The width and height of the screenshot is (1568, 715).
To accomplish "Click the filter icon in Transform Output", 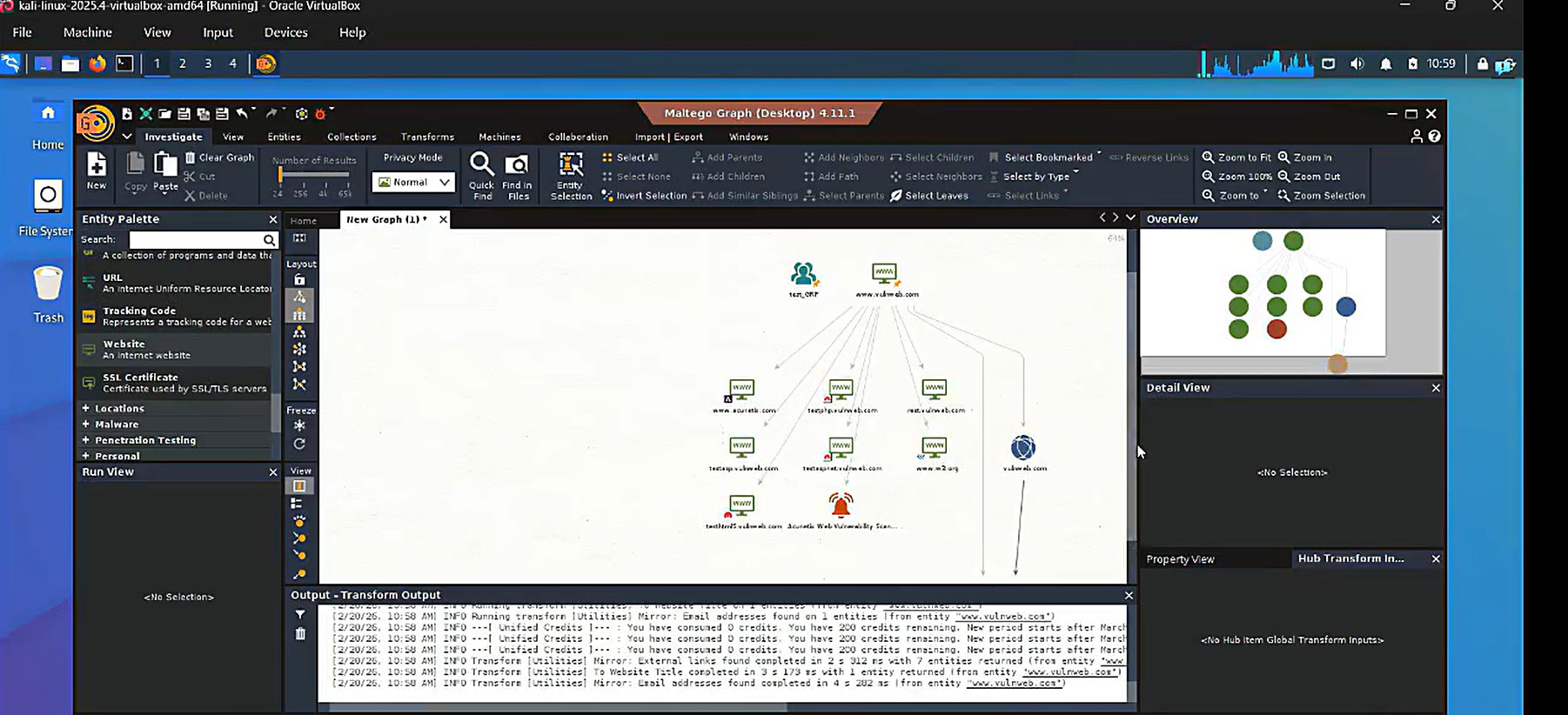I will (x=300, y=614).
